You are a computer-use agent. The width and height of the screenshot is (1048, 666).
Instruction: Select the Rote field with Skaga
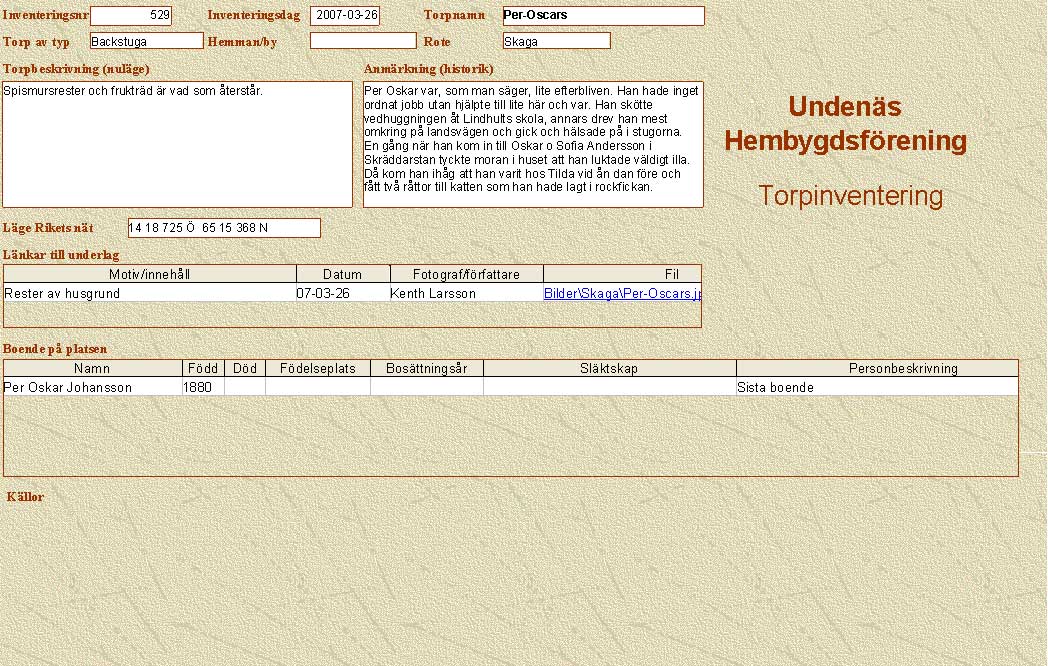556,41
